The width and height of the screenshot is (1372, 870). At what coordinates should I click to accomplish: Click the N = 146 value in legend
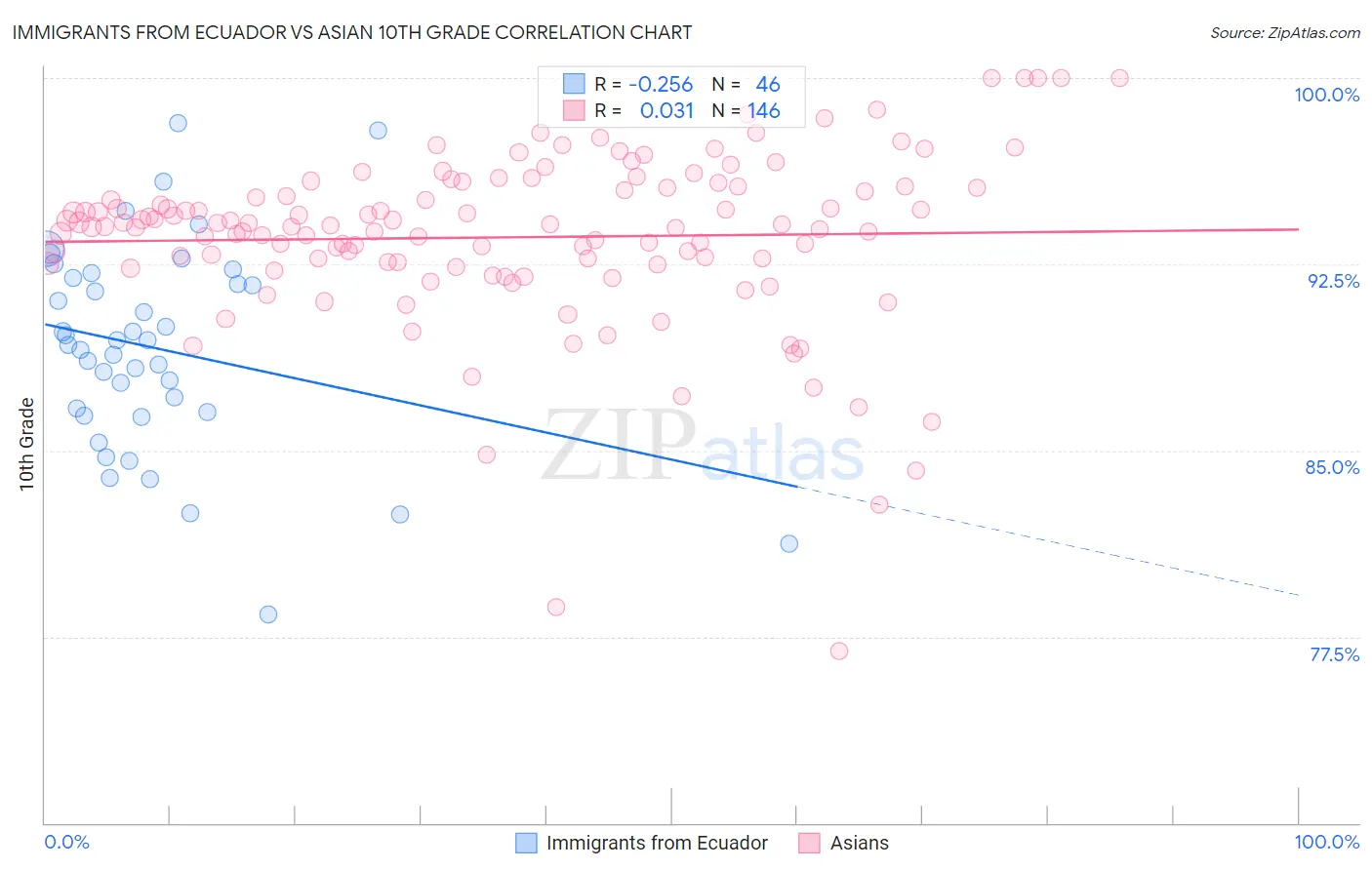(x=747, y=110)
